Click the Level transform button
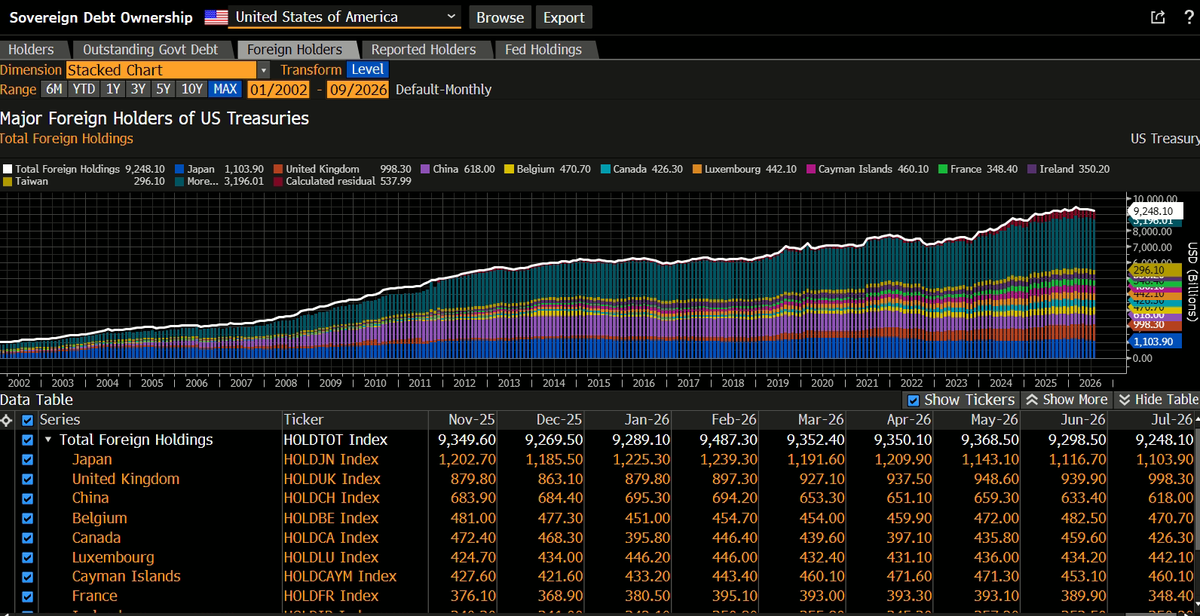Image resolution: width=1200 pixels, height=616 pixels. point(366,70)
